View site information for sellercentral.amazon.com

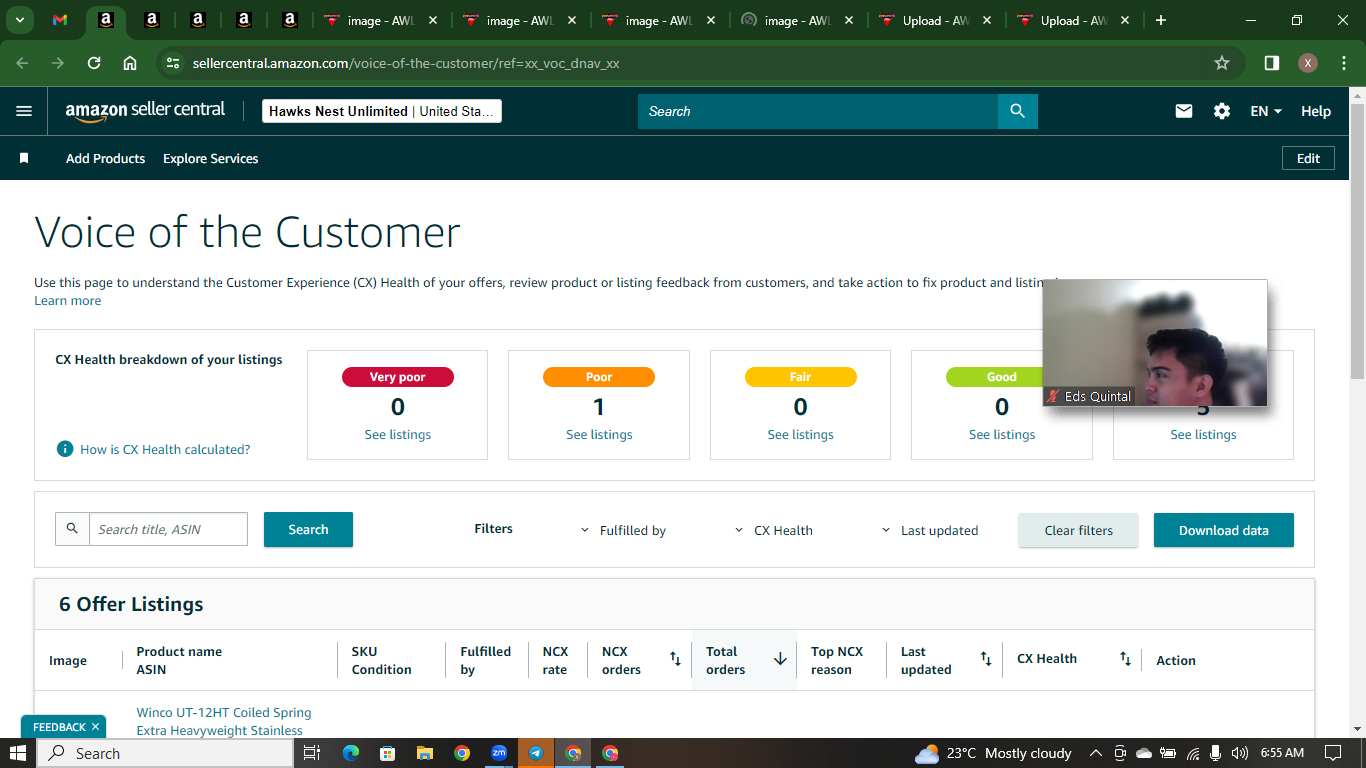pyautogui.click(x=173, y=63)
